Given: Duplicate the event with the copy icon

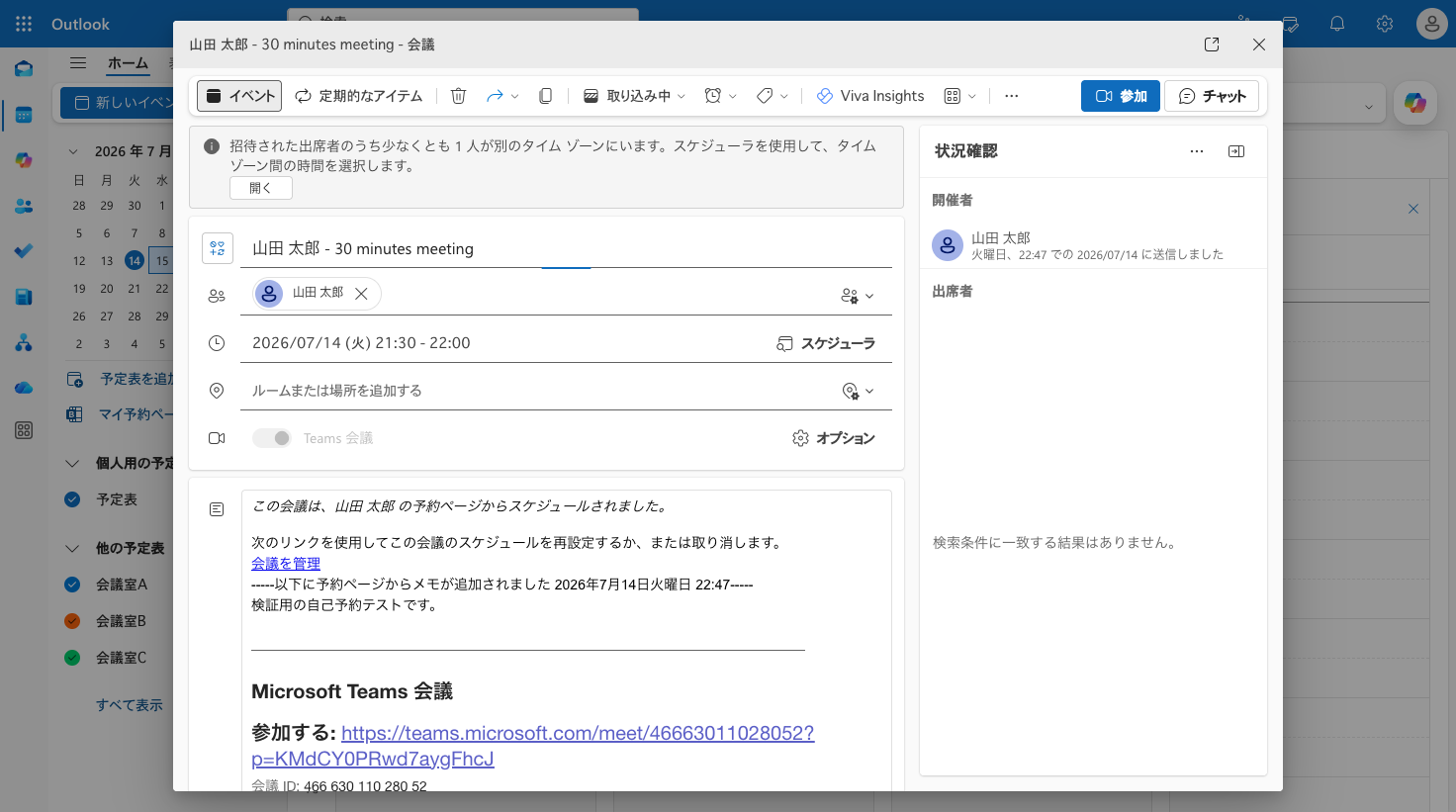Looking at the screenshot, I should (x=545, y=96).
